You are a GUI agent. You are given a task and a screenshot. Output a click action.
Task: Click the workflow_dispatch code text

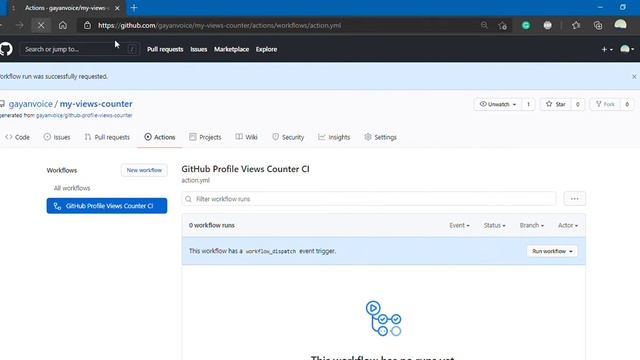click(271, 251)
